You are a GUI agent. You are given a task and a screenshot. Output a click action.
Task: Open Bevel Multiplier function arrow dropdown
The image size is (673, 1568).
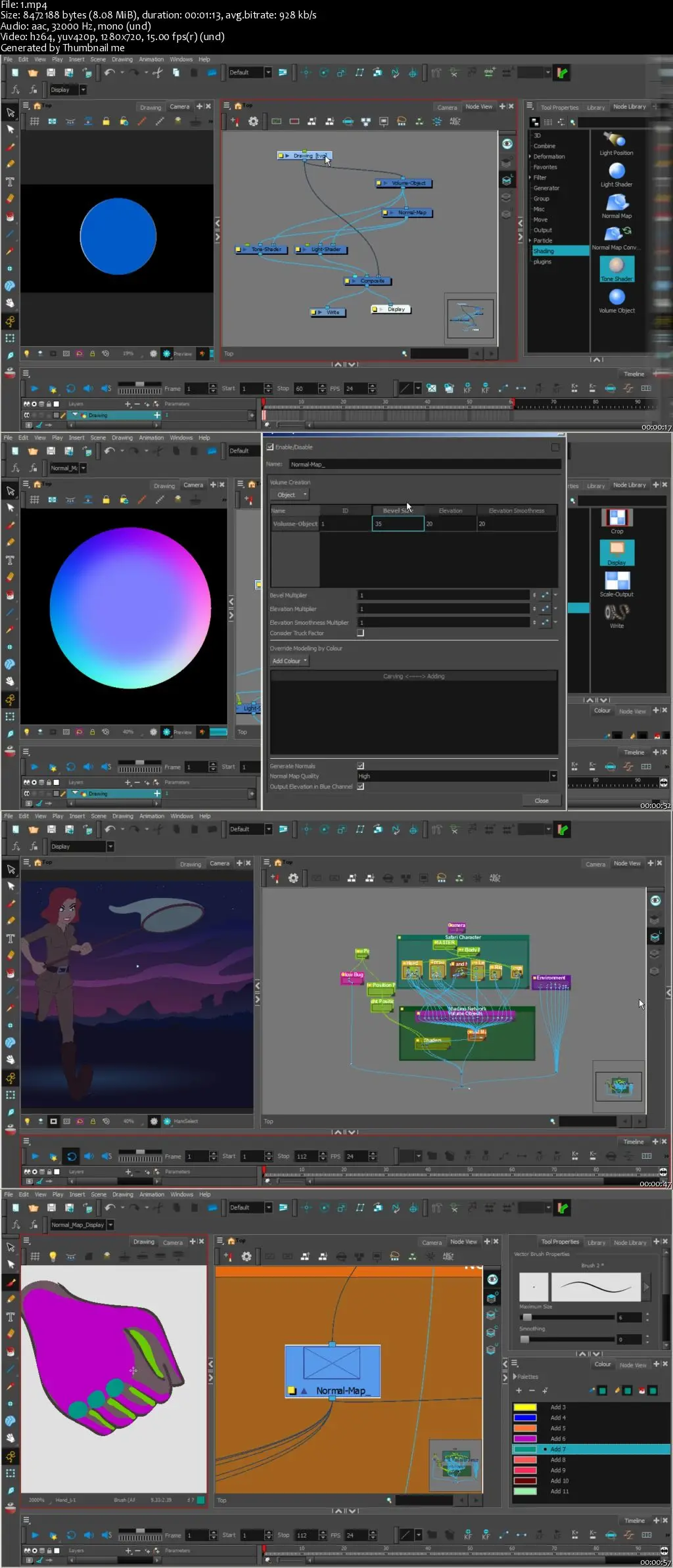click(x=555, y=595)
